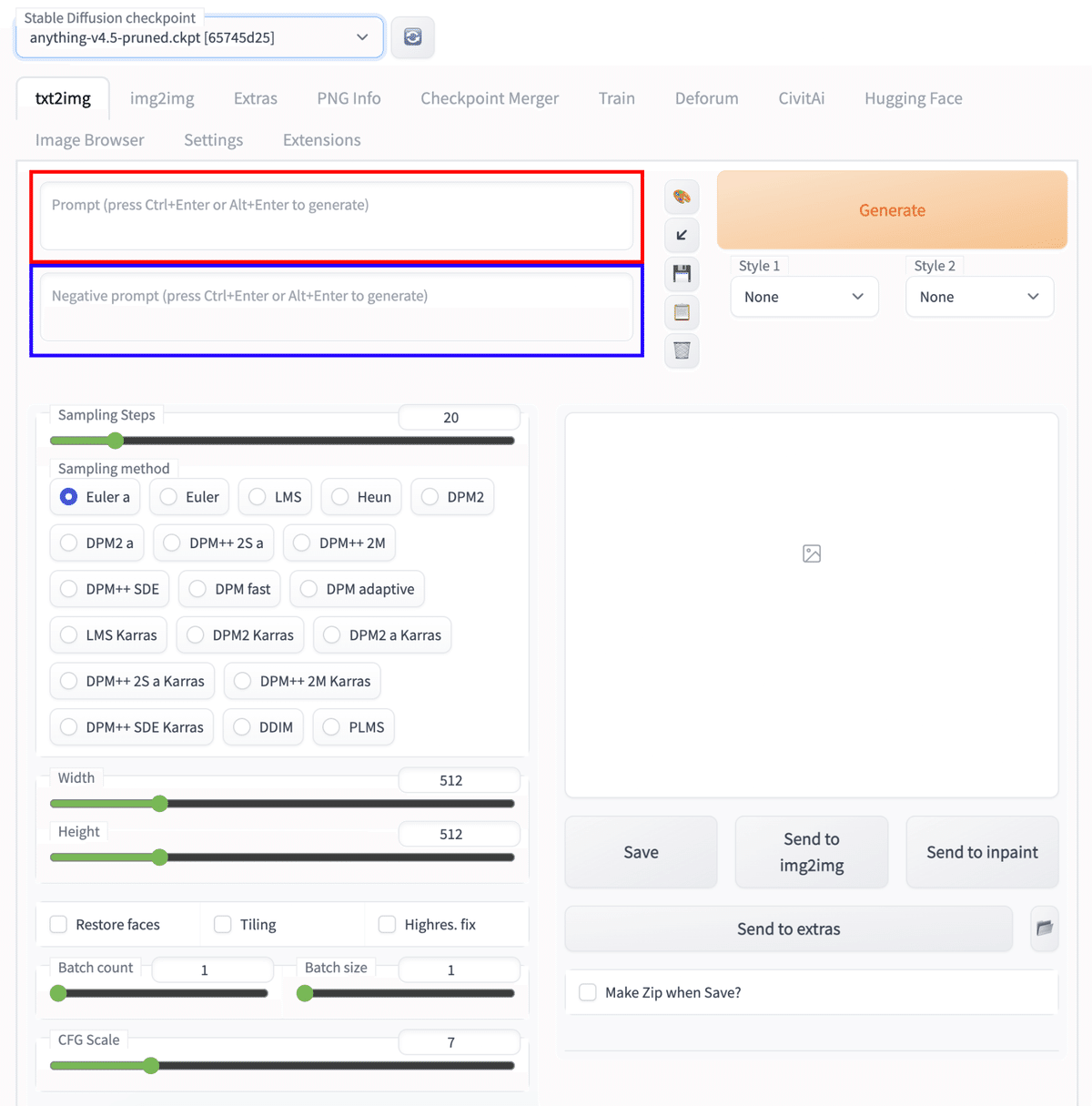Open the Extensions tab
1092x1106 pixels.
click(322, 140)
